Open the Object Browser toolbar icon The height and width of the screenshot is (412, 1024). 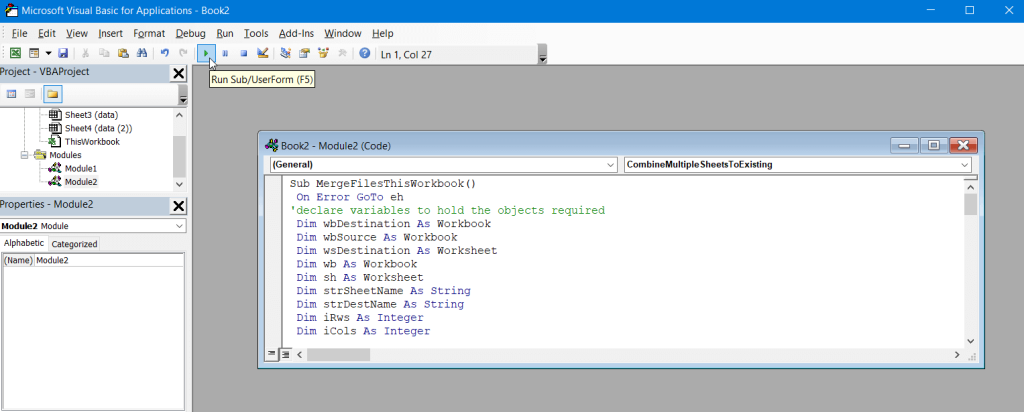323,54
